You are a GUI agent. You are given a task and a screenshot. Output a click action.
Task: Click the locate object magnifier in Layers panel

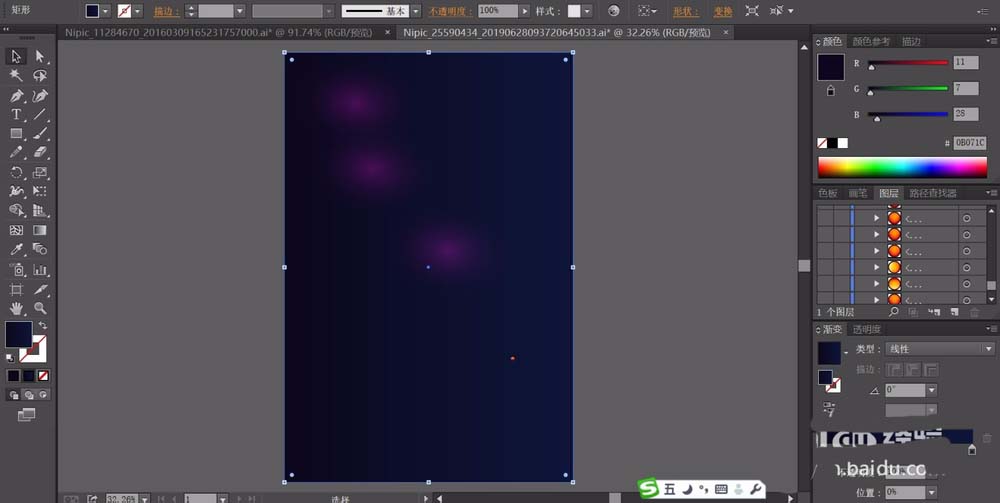click(893, 312)
